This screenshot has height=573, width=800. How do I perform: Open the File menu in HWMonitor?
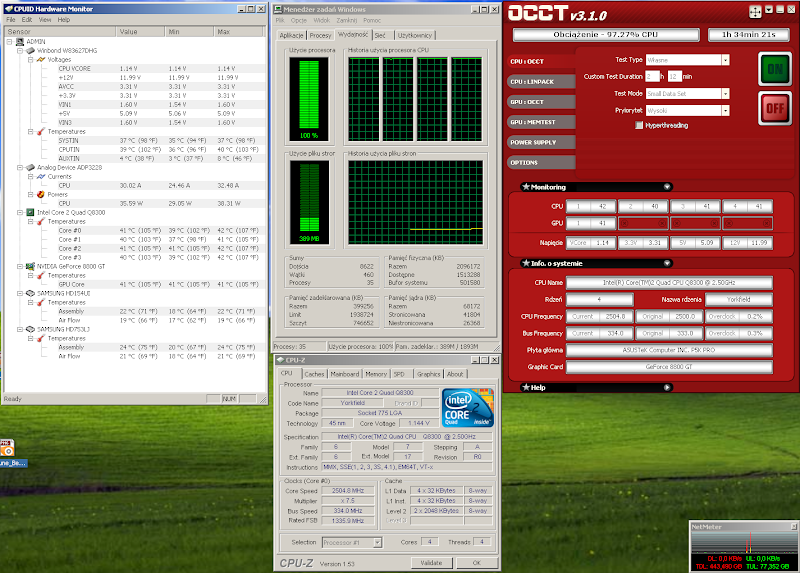[11, 20]
